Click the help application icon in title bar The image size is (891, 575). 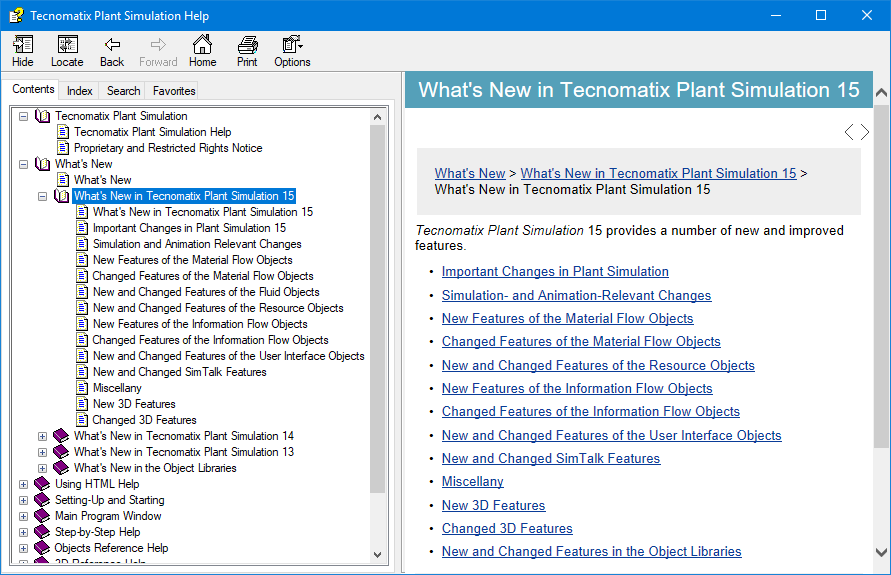click(x=16, y=15)
